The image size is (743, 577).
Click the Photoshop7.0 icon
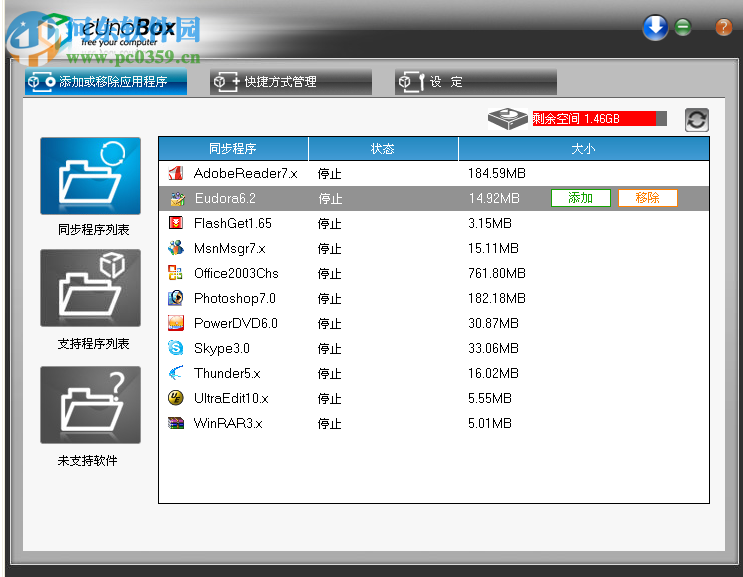tap(176, 298)
